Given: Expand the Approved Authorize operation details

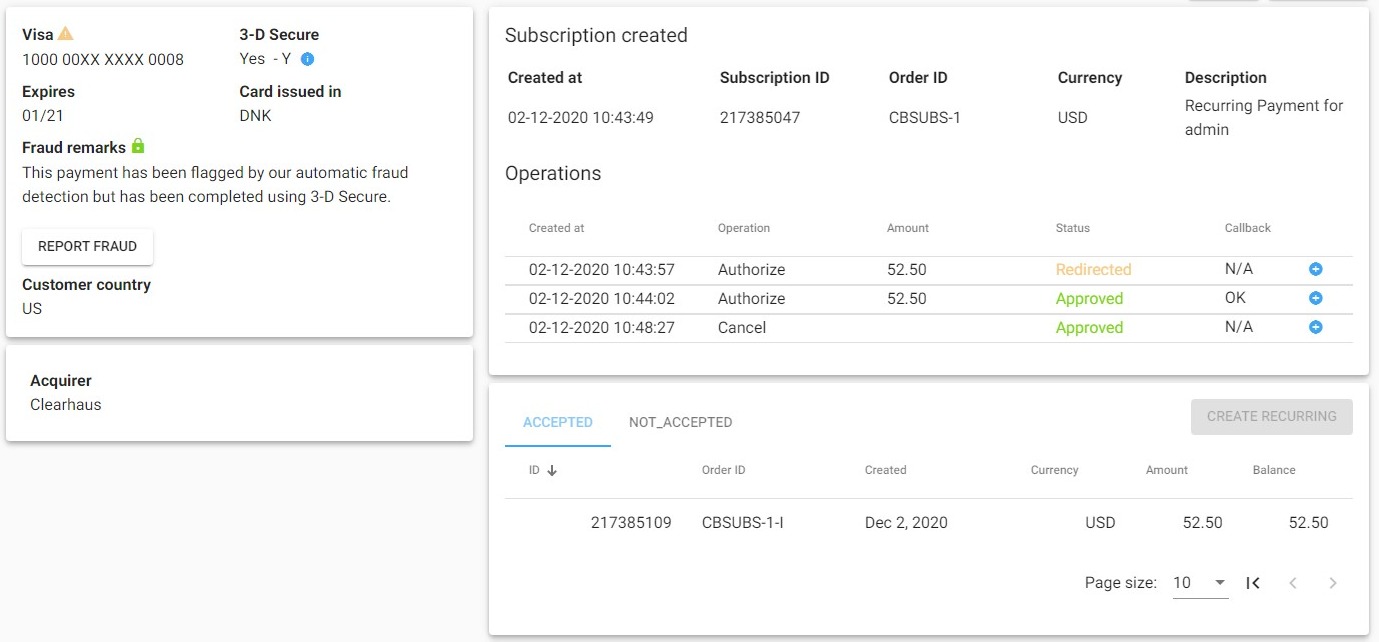Looking at the screenshot, I should point(1315,298).
